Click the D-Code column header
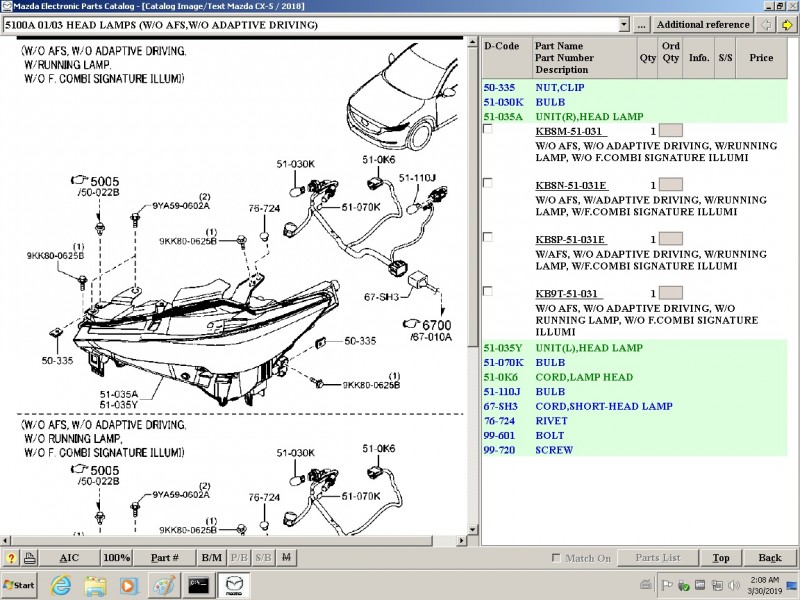800x600 pixels. point(507,57)
